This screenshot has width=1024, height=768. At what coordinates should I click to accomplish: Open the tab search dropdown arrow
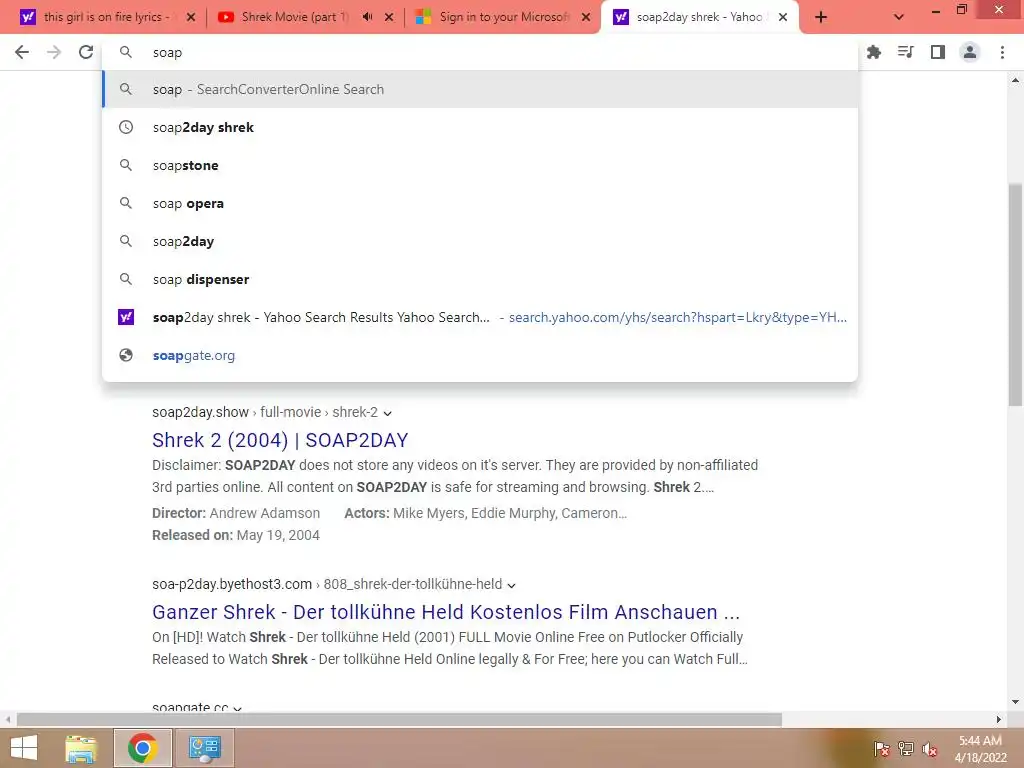[899, 17]
